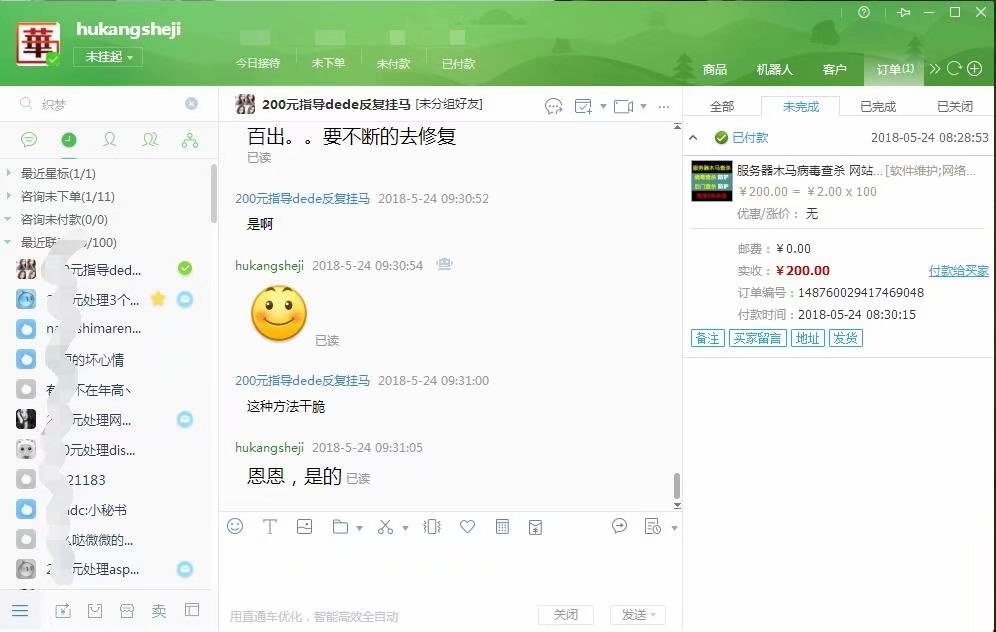Image resolution: width=996 pixels, height=632 pixels.
Task: Pin the window with the pin icon
Action: coord(903,12)
